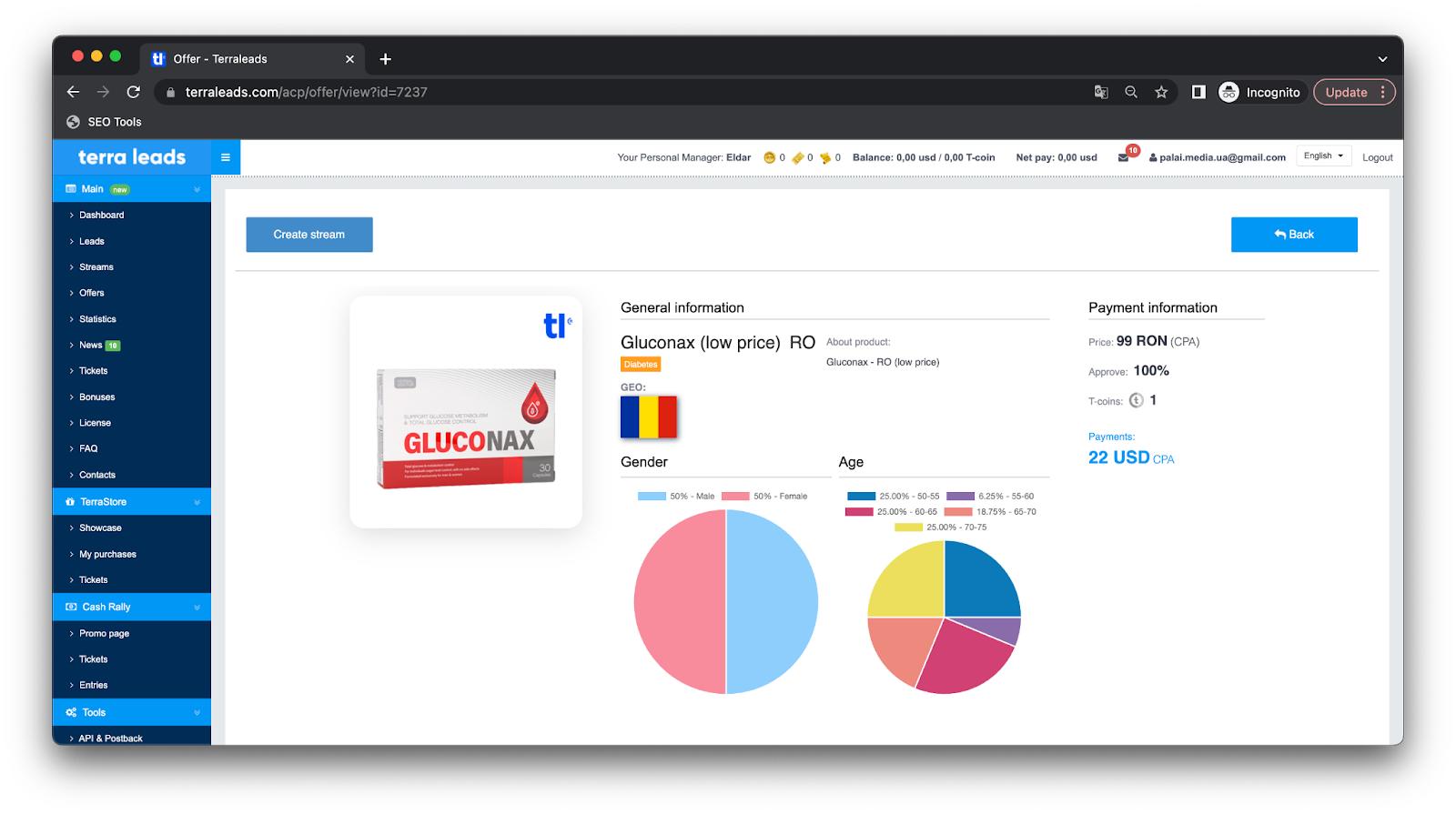Click the palai.media.ua@gmail.com account link
1456x814 pixels.
(x=1218, y=157)
